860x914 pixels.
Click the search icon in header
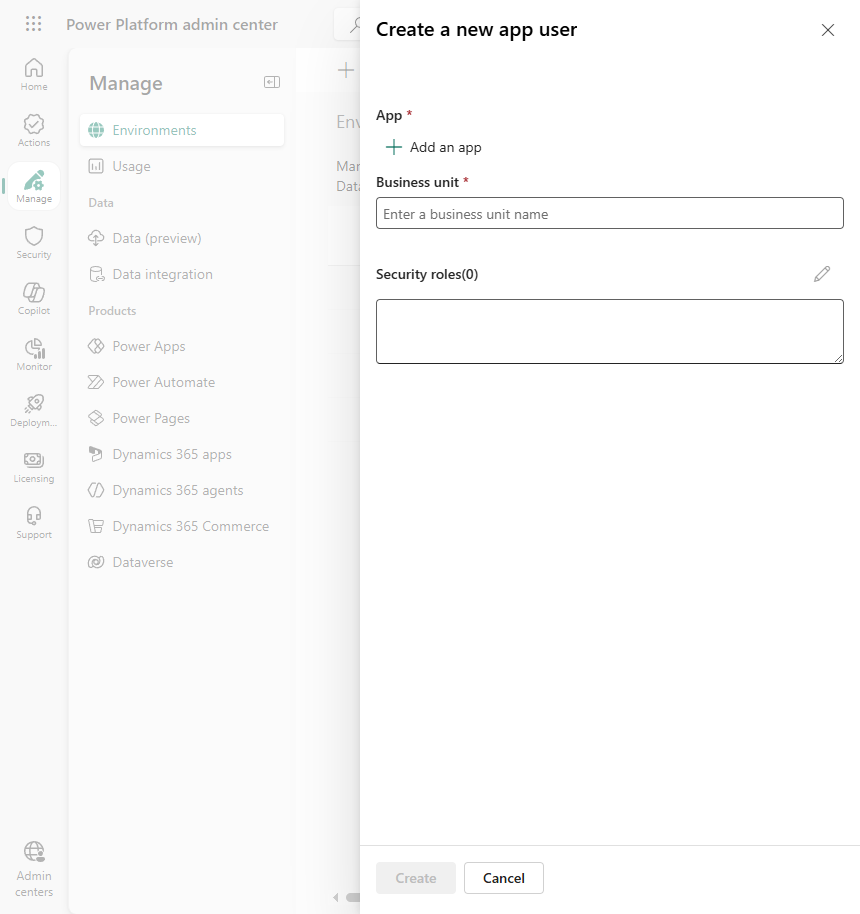[354, 24]
